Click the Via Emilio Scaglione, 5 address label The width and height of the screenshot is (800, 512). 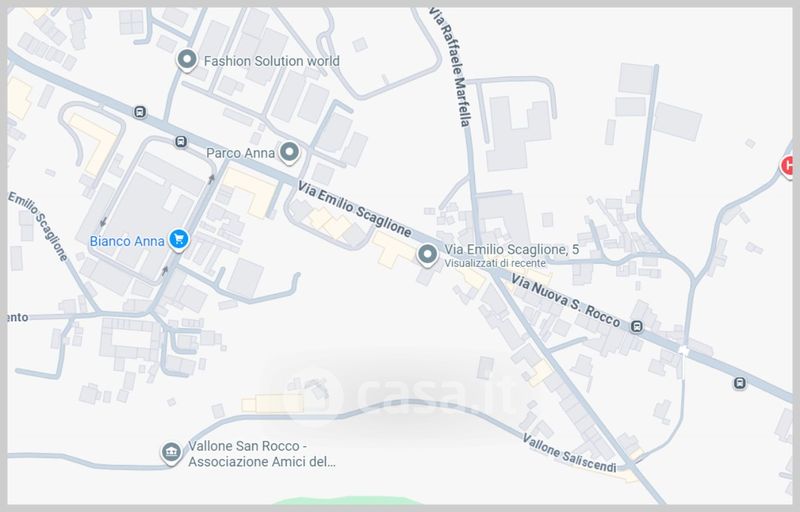[x=512, y=249]
